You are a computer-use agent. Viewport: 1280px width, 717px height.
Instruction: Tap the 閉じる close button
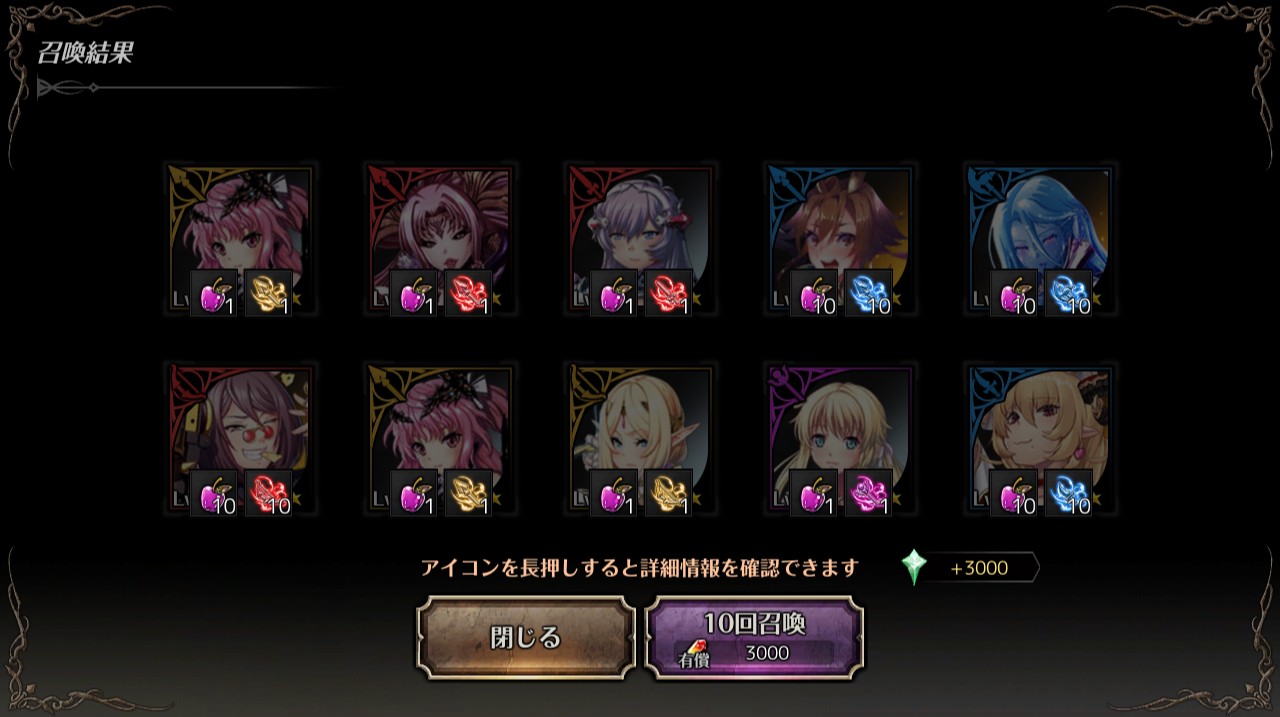tap(526, 638)
